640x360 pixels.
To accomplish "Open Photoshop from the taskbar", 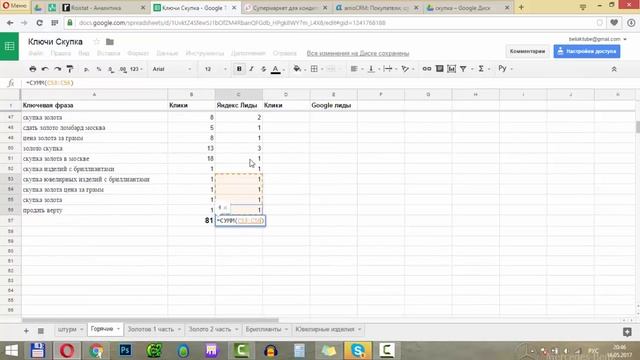I will pyautogui.click(x=125, y=350).
